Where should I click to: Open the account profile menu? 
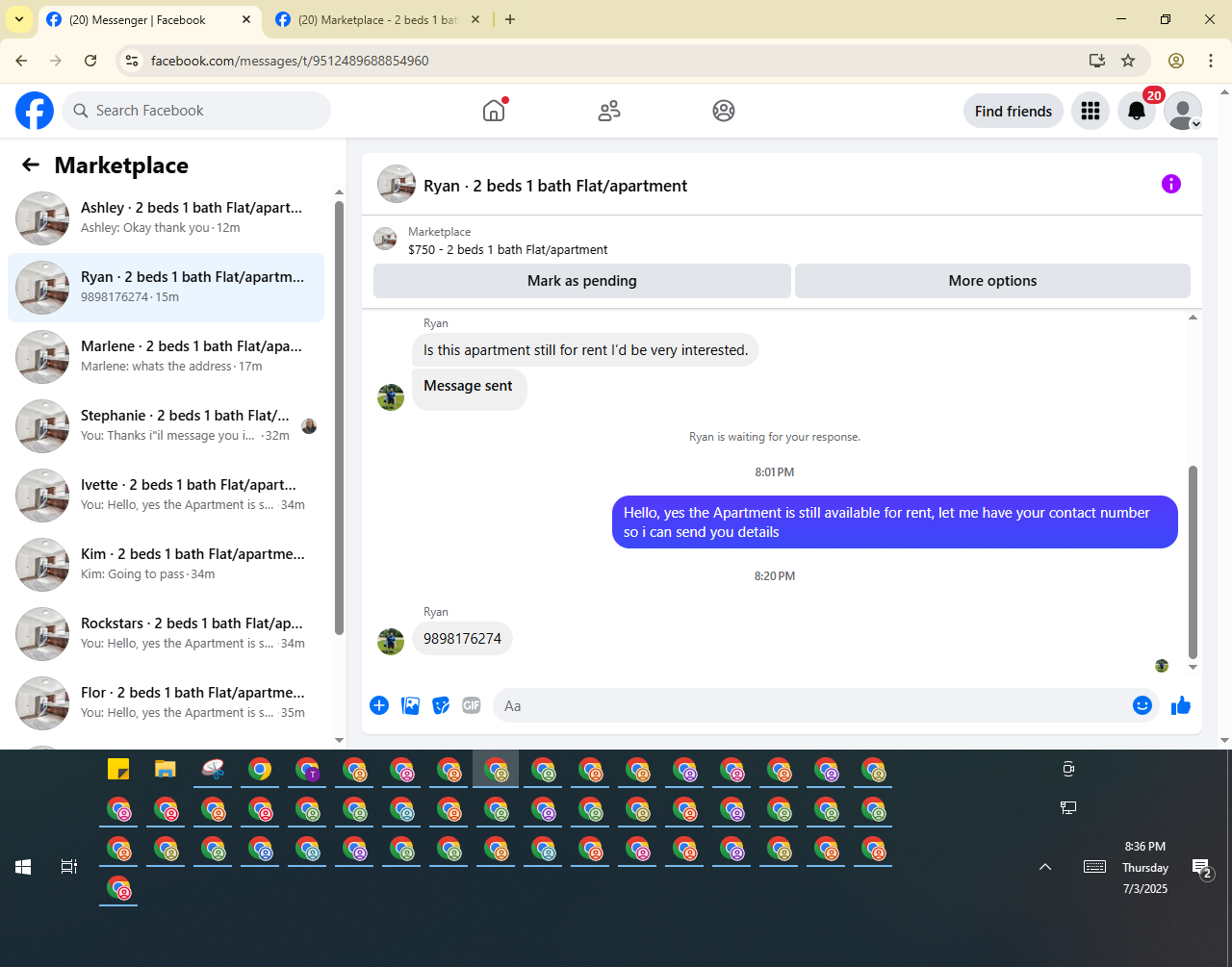click(x=1183, y=112)
